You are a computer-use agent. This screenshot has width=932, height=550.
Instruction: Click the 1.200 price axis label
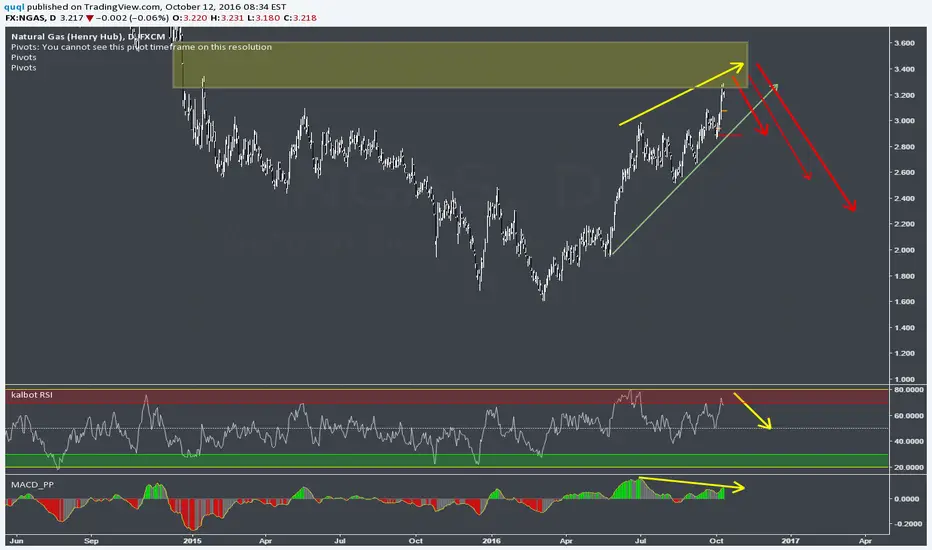coord(904,353)
